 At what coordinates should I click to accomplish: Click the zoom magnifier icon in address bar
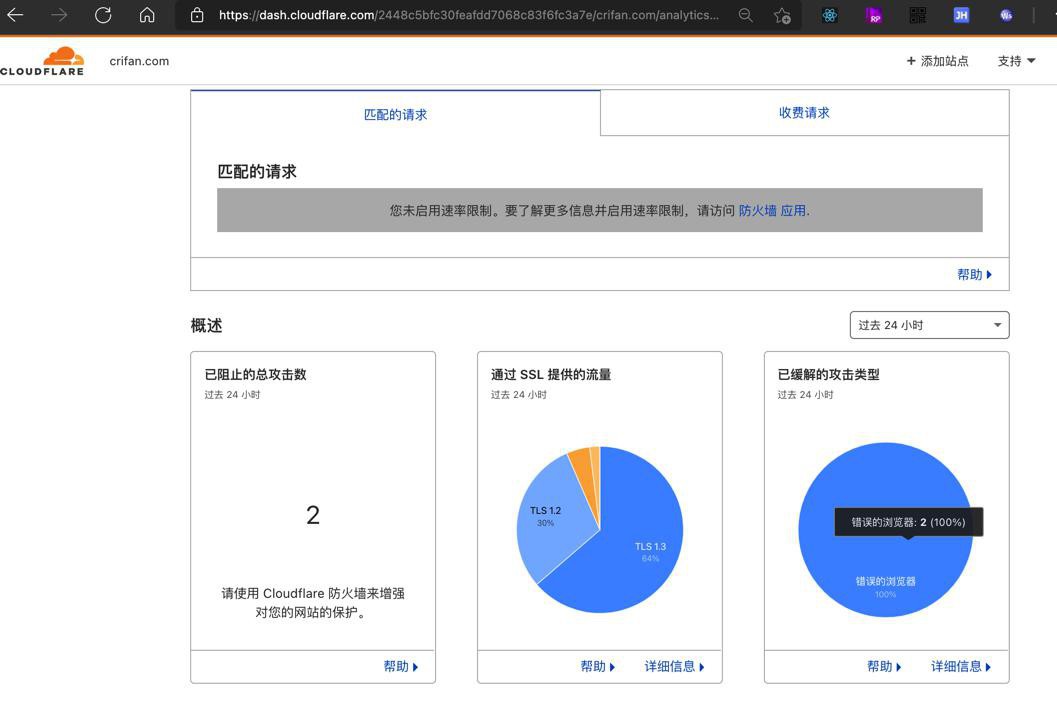click(x=746, y=15)
